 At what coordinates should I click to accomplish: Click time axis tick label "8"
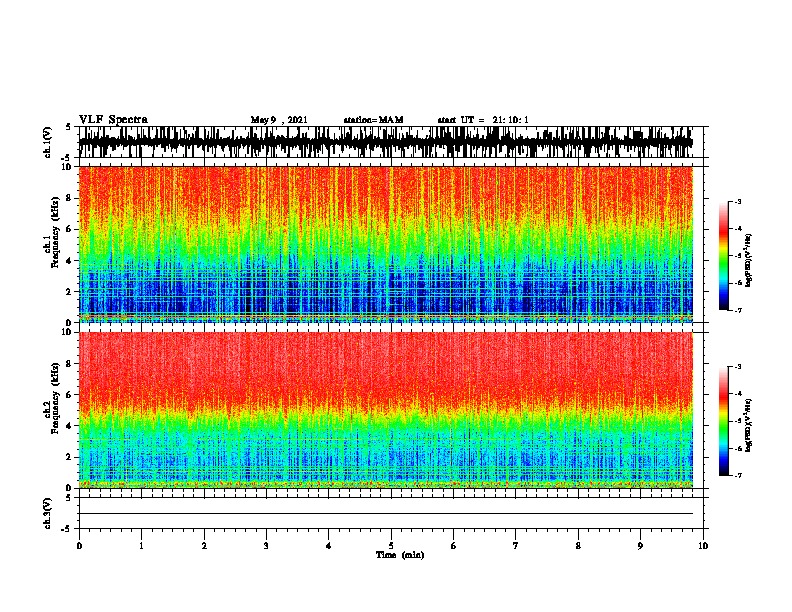tap(578, 546)
